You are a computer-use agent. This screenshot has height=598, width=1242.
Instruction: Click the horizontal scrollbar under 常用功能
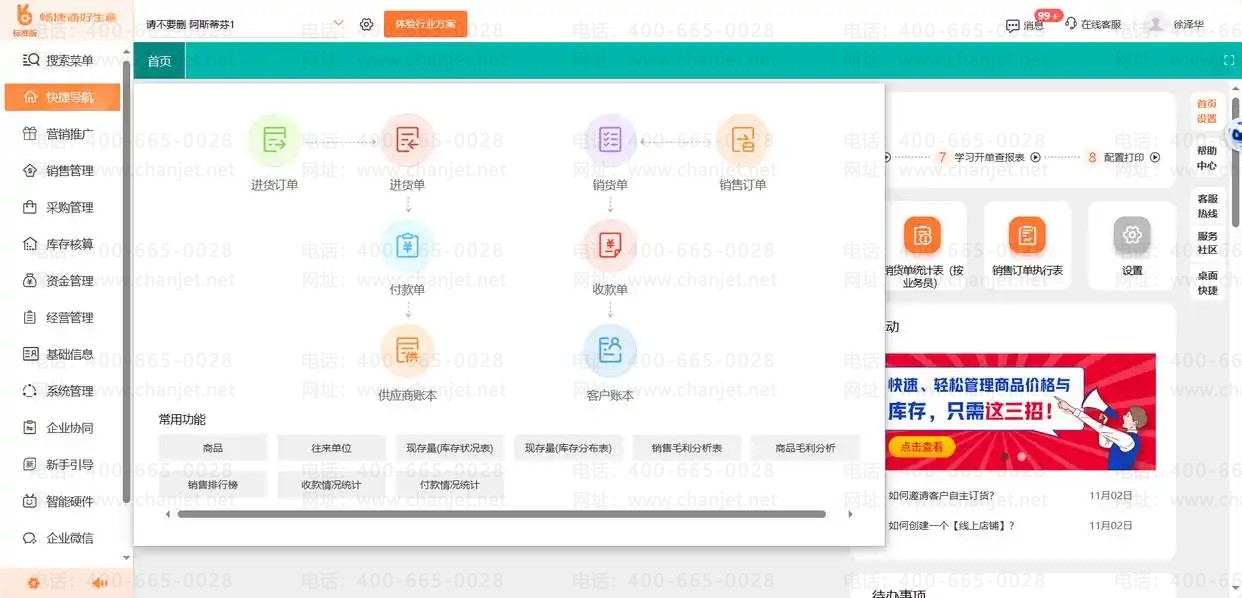point(501,514)
